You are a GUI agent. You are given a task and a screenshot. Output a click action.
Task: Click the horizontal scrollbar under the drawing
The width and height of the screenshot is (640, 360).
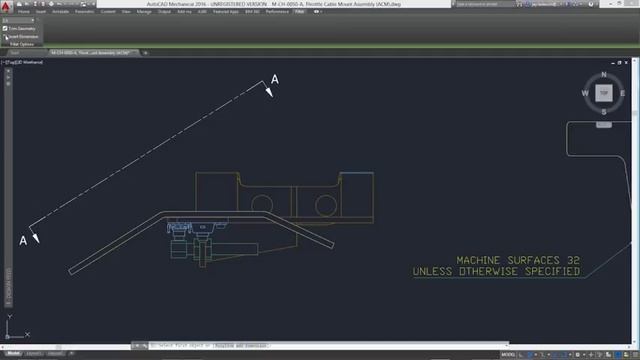click(x=65, y=346)
